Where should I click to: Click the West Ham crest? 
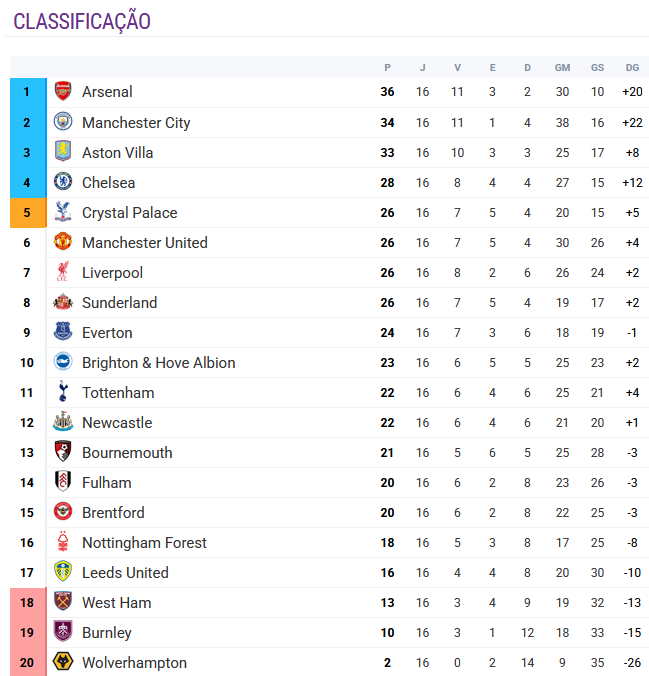pyautogui.click(x=63, y=602)
